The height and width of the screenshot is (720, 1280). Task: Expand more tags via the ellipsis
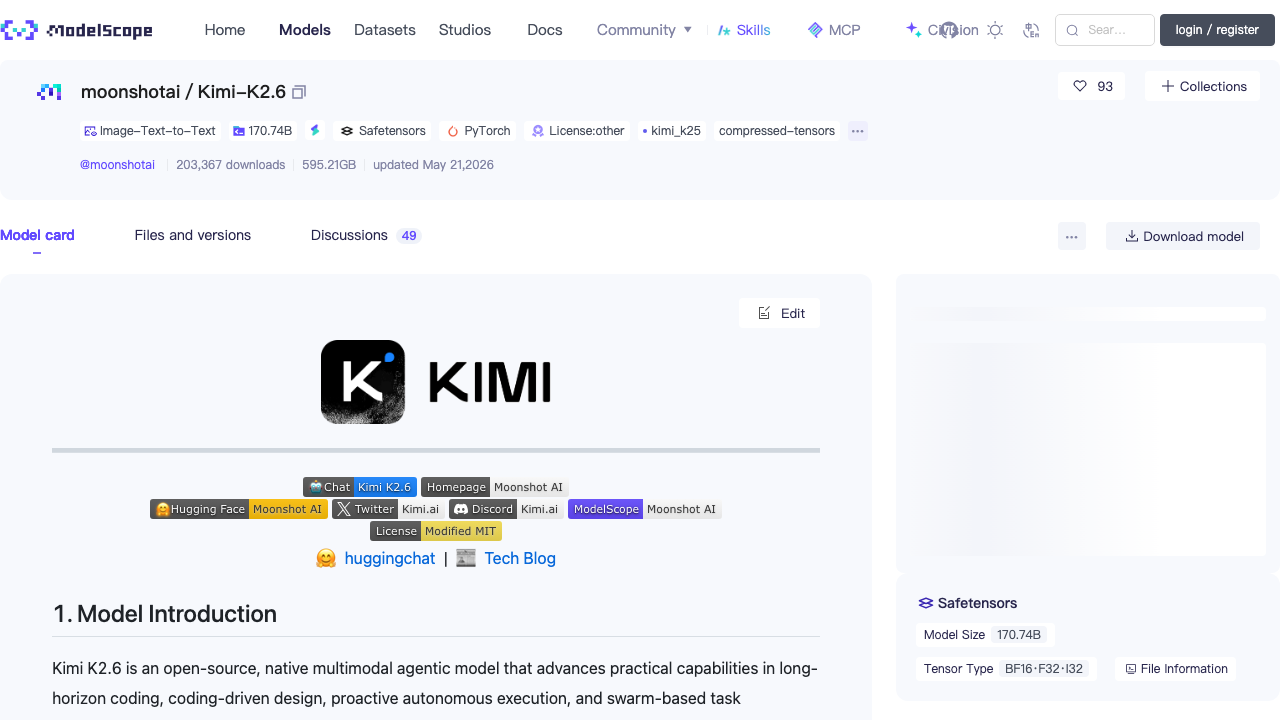[x=858, y=131]
